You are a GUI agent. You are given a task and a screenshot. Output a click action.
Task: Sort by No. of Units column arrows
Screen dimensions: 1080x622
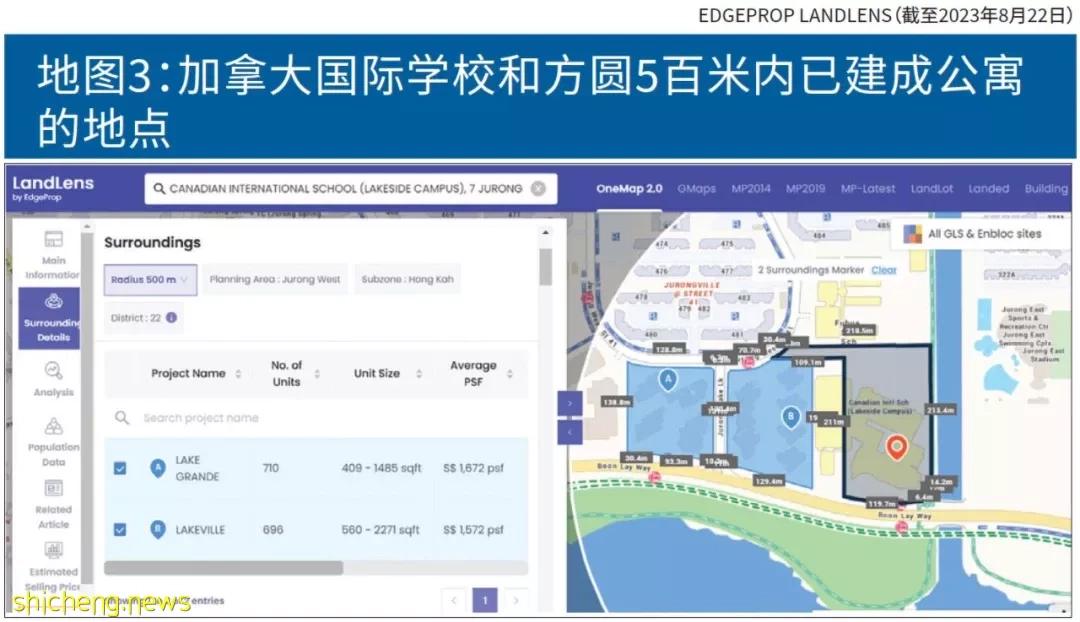pyautogui.click(x=317, y=374)
